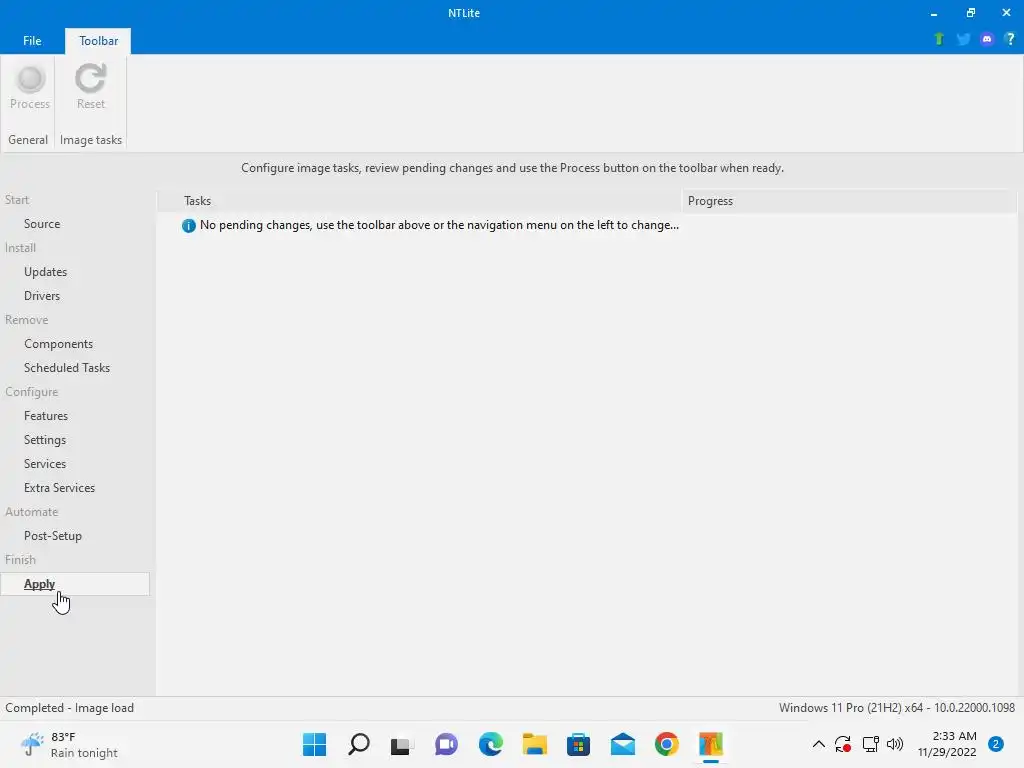This screenshot has height=768, width=1024.
Task: Open the Windows Start menu
Action: [x=314, y=744]
